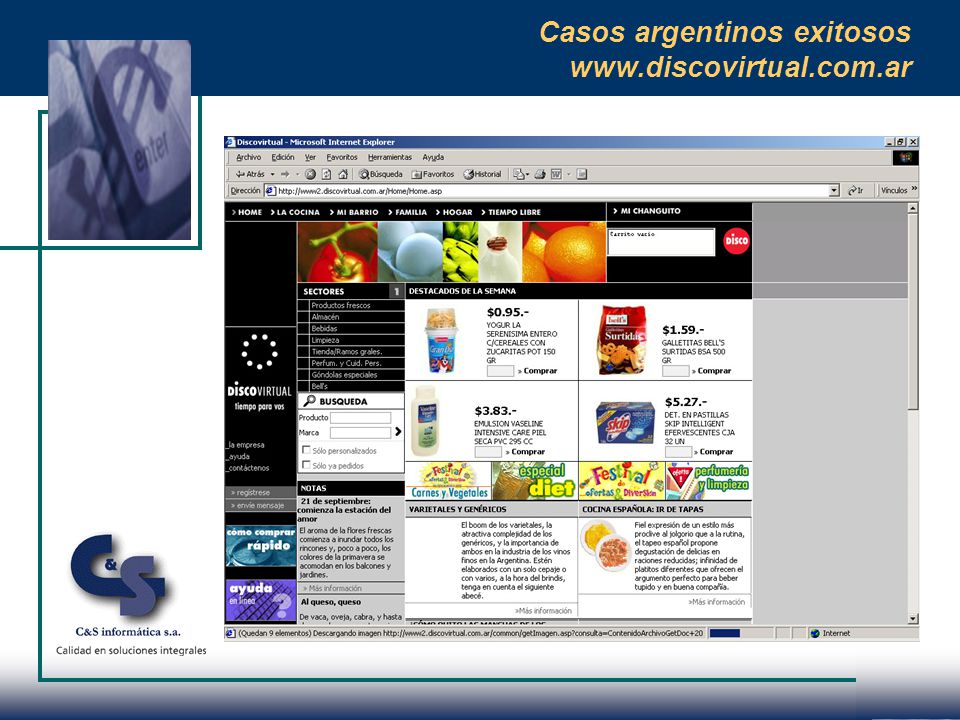Image resolution: width=960 pixels, height=720 pixels.
Task: Click quantity field for Yogur La Serenisima
Action: pos(500,370)
